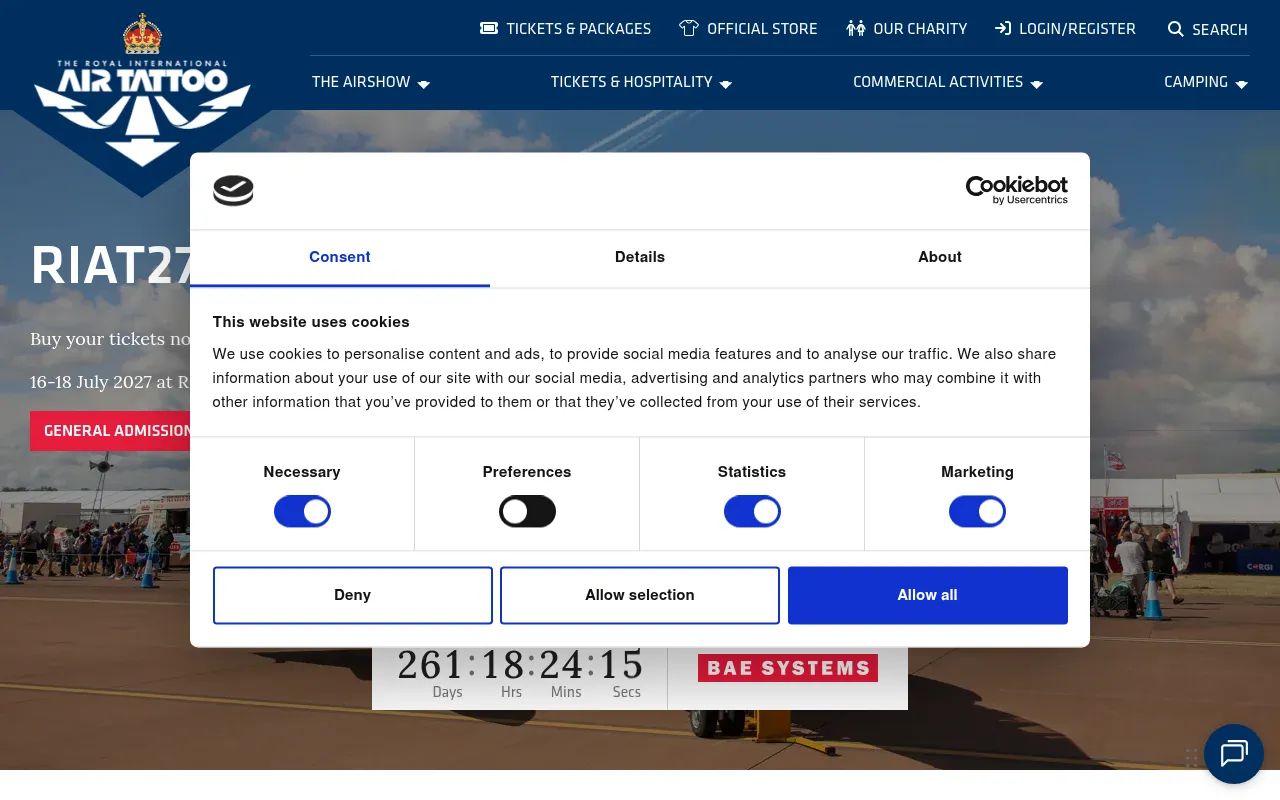Click the BAE Systems sponsor logo
The width and height of the screenshot is (1280, 800).
pos(788,668)
